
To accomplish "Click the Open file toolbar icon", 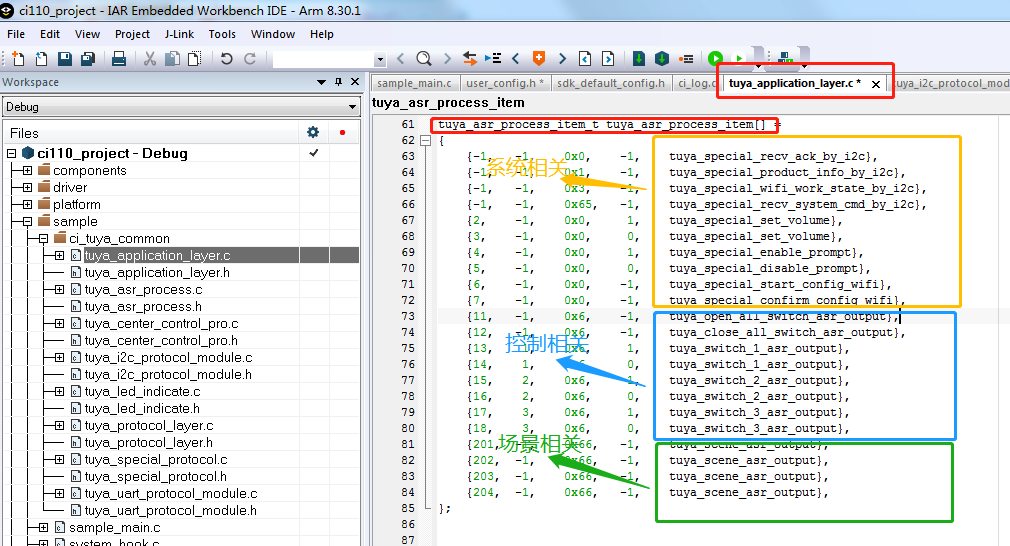I will click(41, 59).
